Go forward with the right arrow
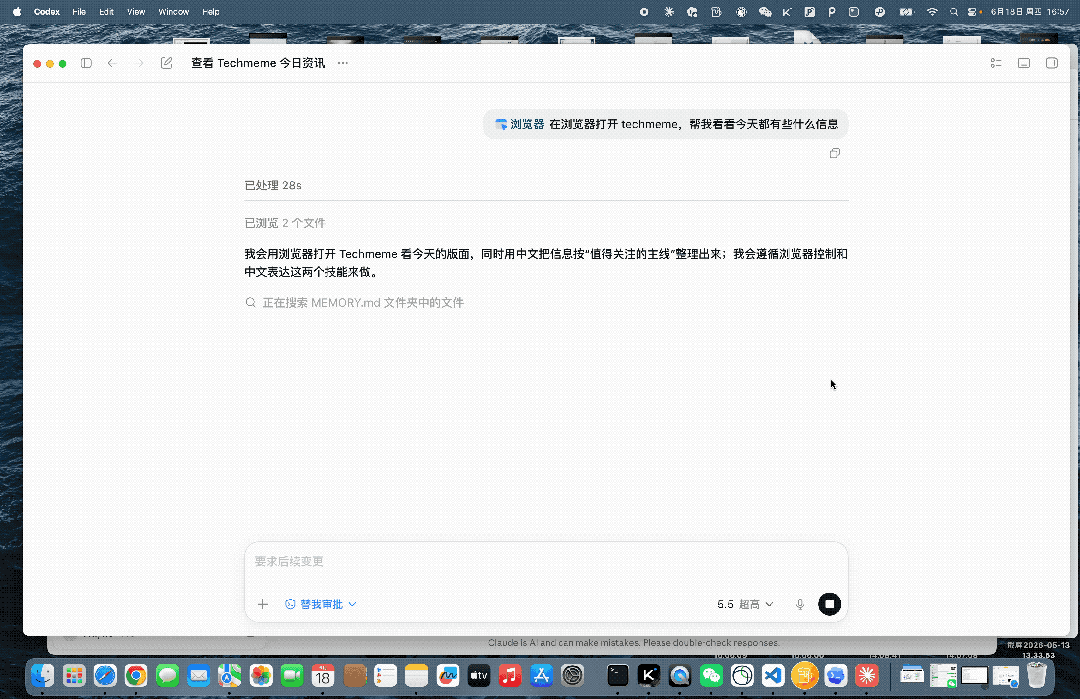This screenshot has height=699, width=1080. [x=141, y=63]
